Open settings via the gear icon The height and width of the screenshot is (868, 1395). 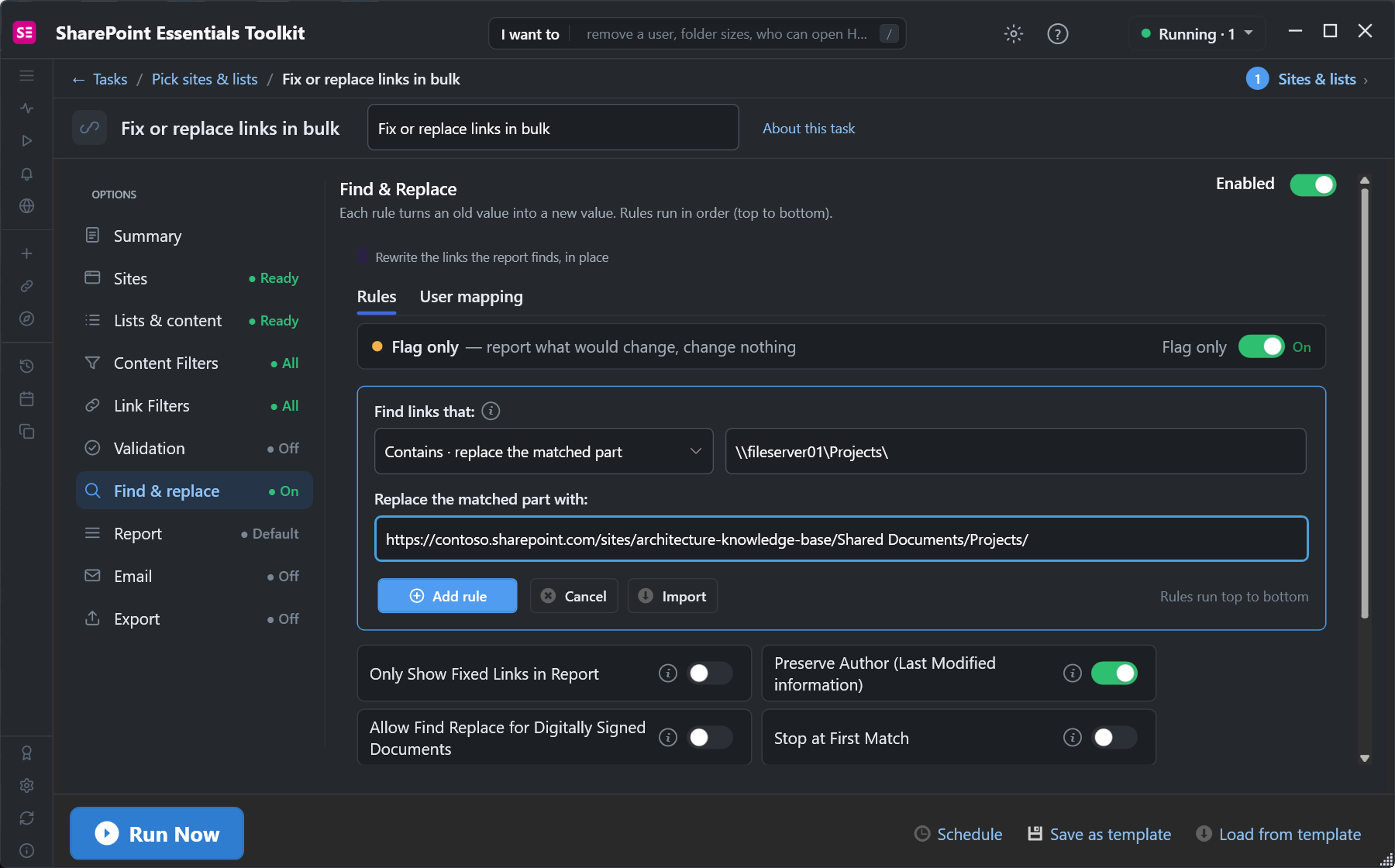tap(27, 785)
